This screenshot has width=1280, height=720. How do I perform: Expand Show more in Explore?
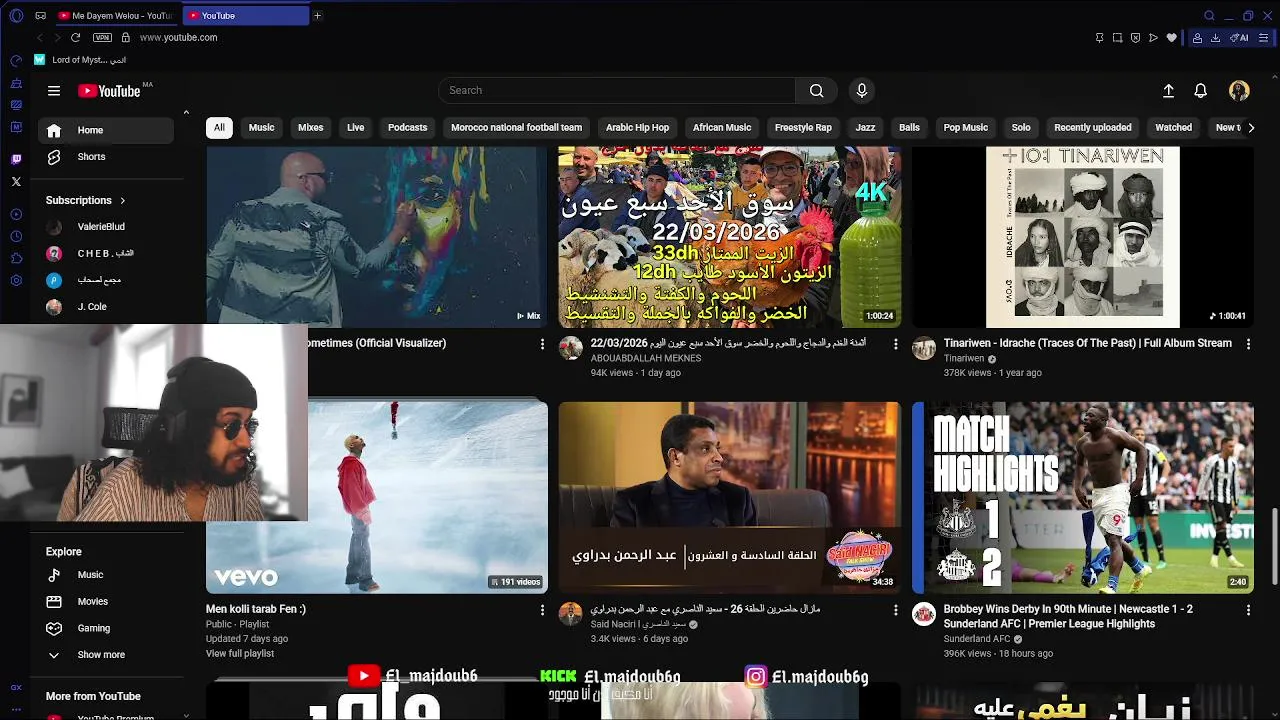coord(106,655)
